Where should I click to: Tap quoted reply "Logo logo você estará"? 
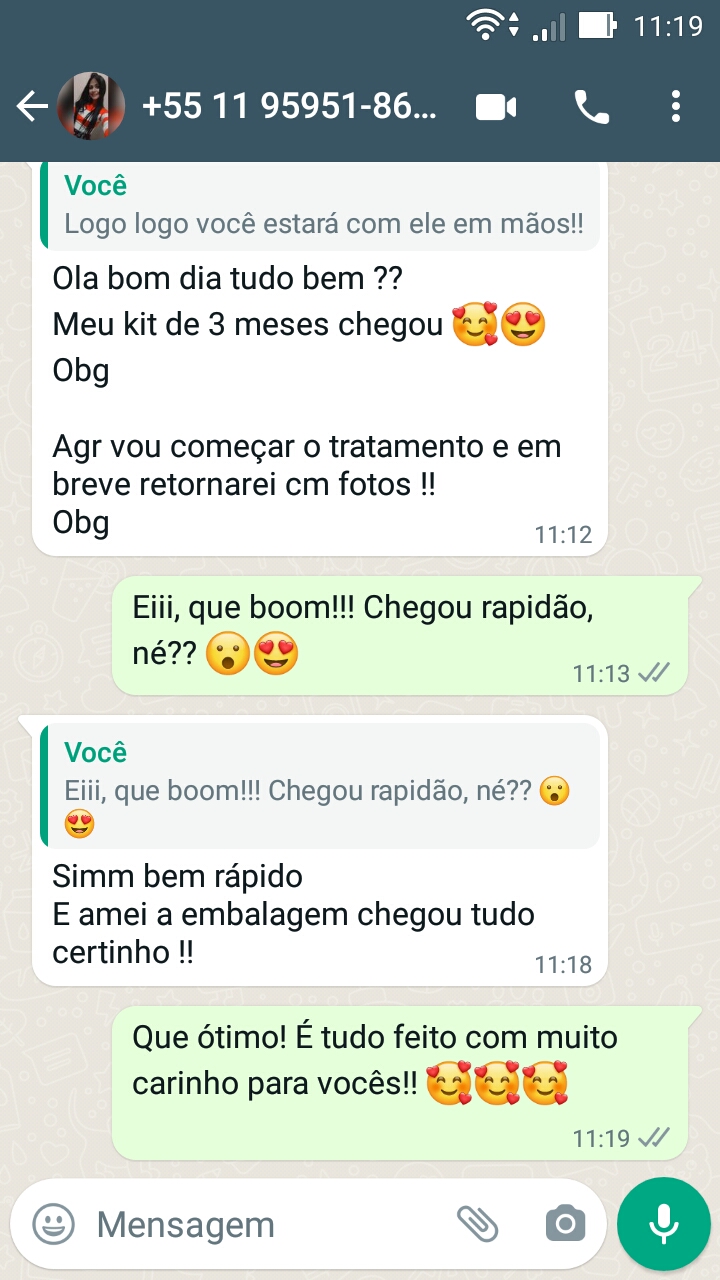coord(320,206)
